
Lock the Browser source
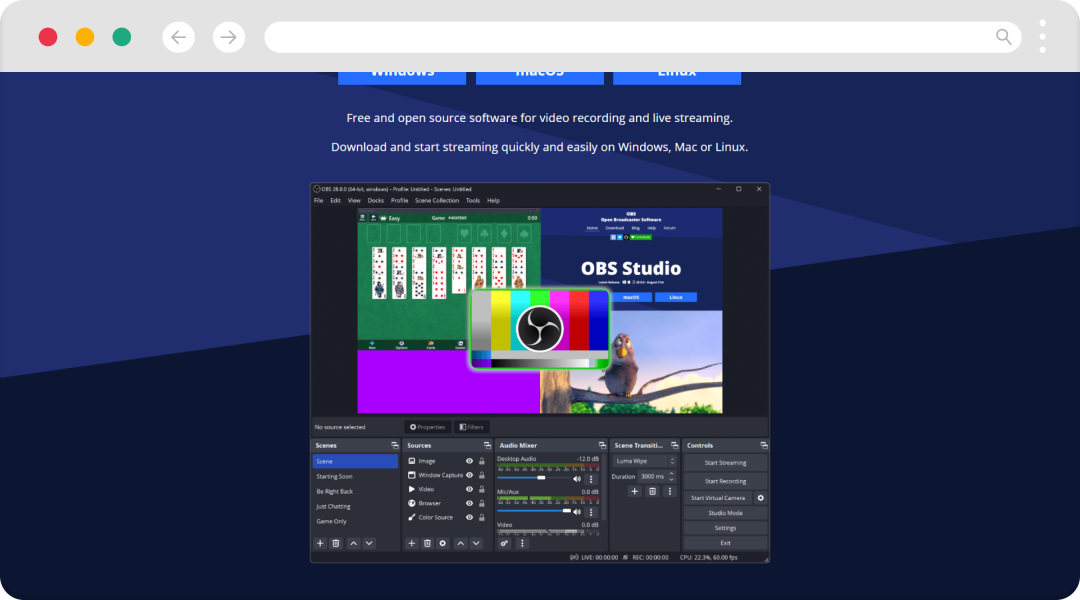pos(482,504)
